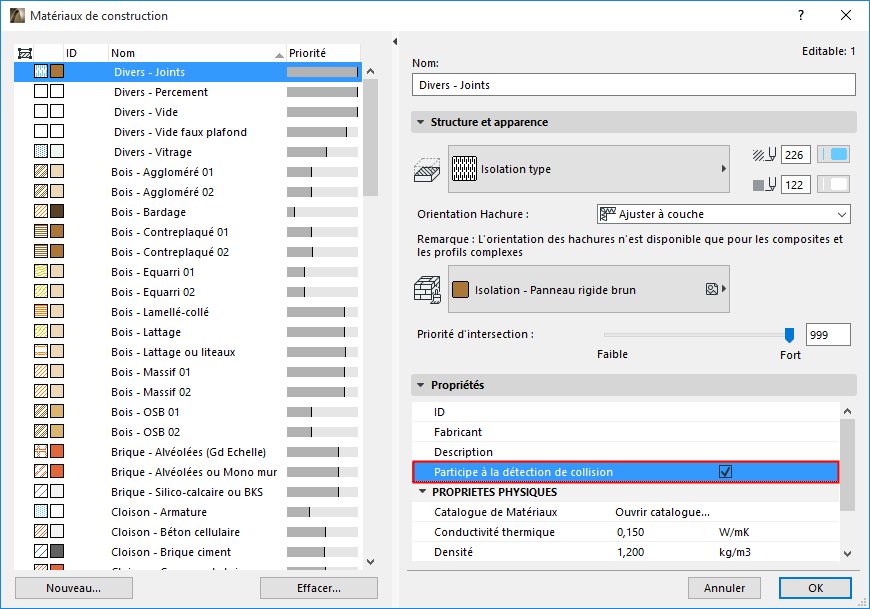
Task: Click the ArchiCAD app icon in the title bar
Action: pos(17,16)
